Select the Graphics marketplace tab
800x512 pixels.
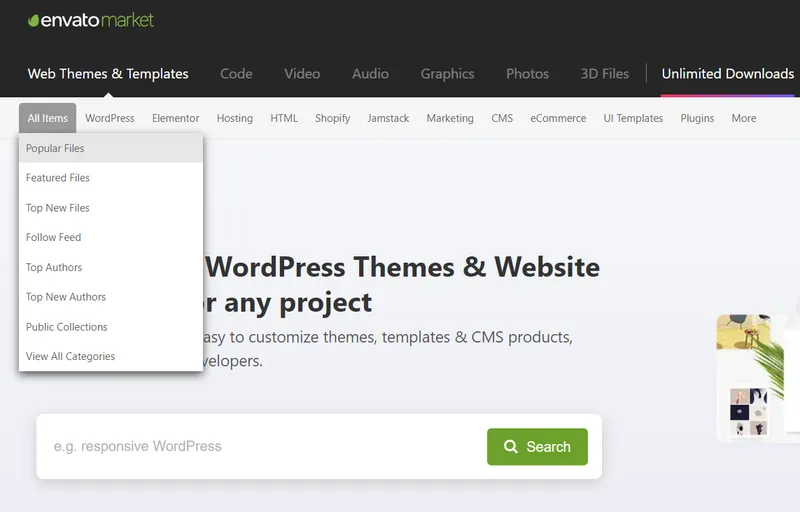[447, 74]
